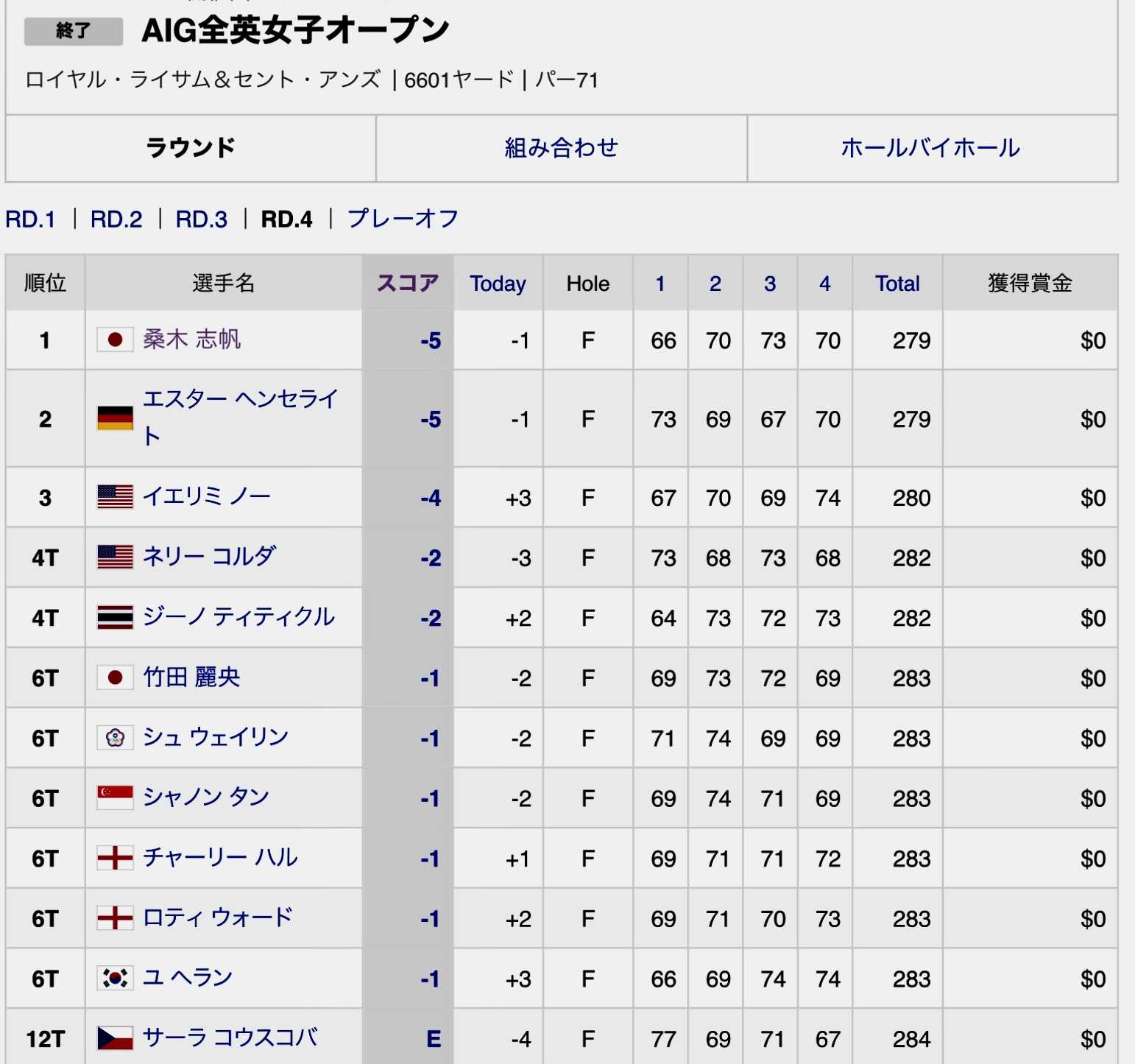The image size is (1135, 1064).
Task: Open the RD.1 round results
Action: [30, 219]
